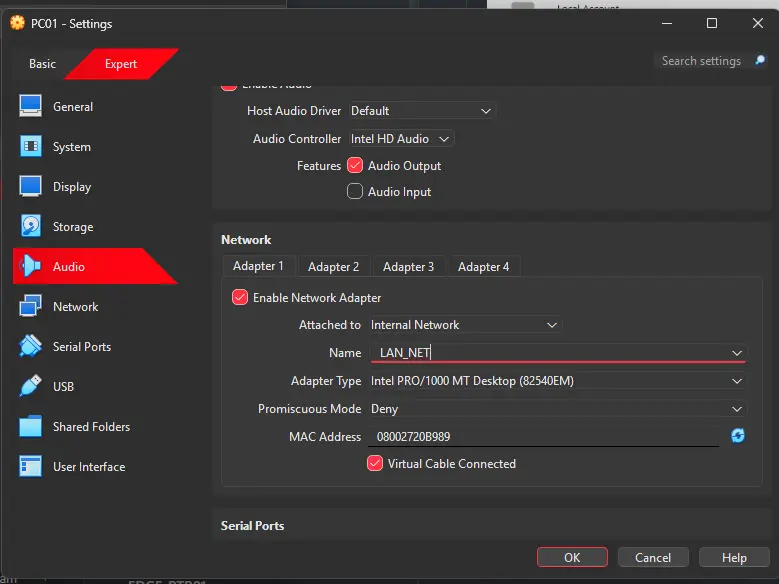The image size is (779, 584).
Task: Click the System chip icon
Action: point(30,146)
